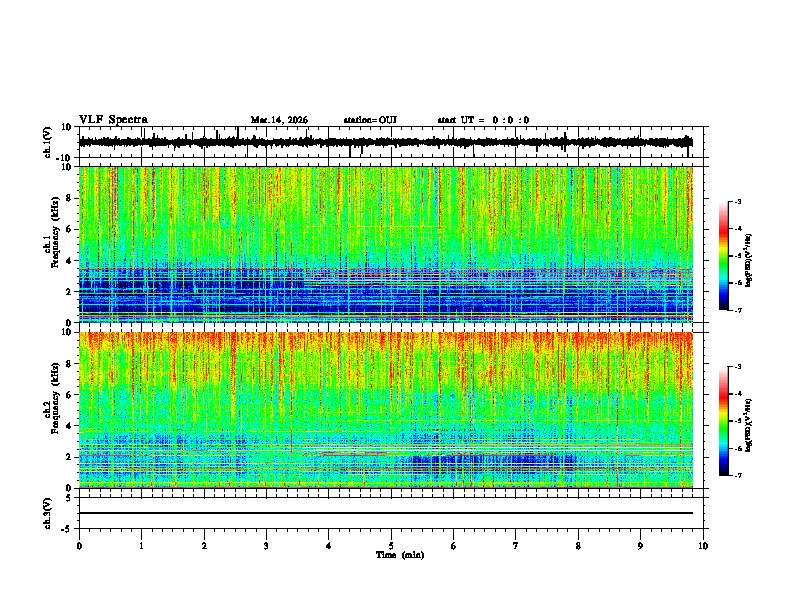The width and height of the screenshot is (792, 612).
Task: Click the "-5" tick on ch.3(V) axis
Action: click(67, 529)
